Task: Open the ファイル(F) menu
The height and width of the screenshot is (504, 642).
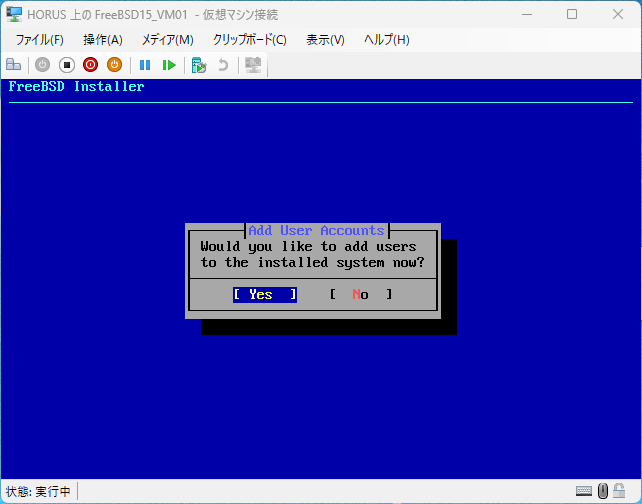Action: pyautogui.click(x=40, y=40)
